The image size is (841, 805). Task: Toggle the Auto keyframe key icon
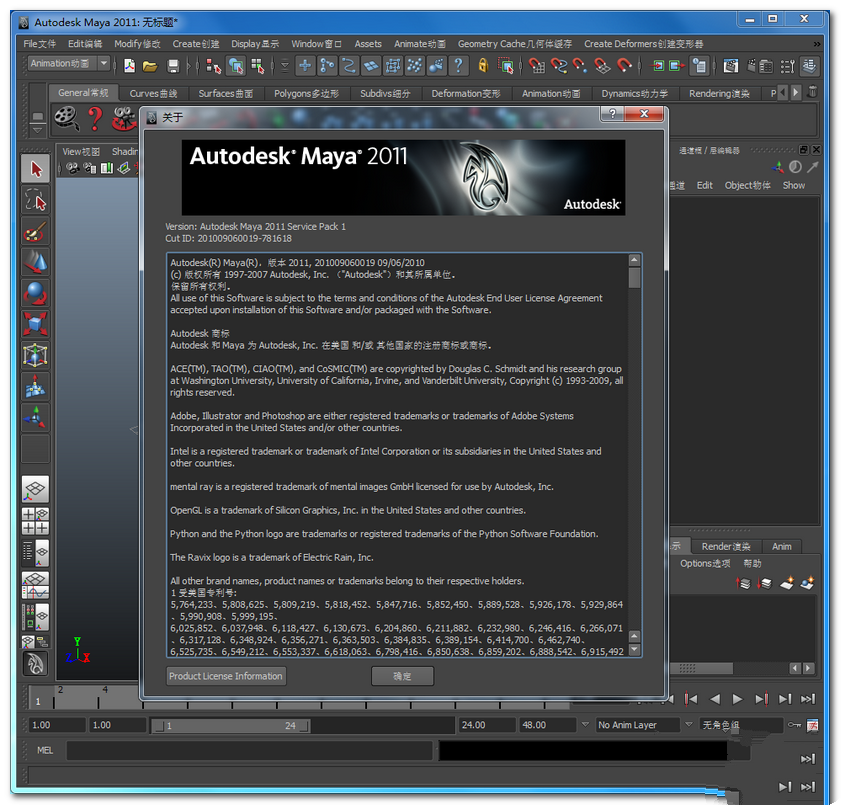794,725
